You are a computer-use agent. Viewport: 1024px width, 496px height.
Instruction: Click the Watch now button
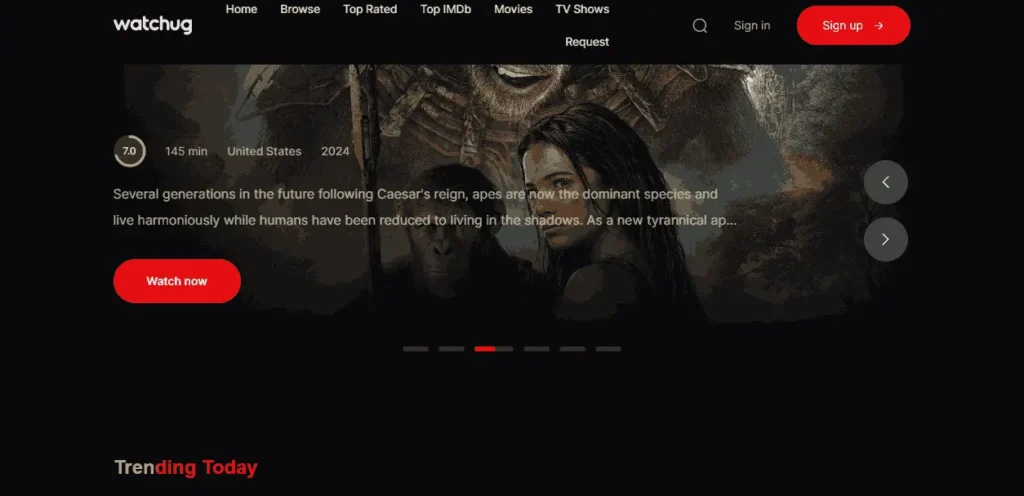point(177,281)
